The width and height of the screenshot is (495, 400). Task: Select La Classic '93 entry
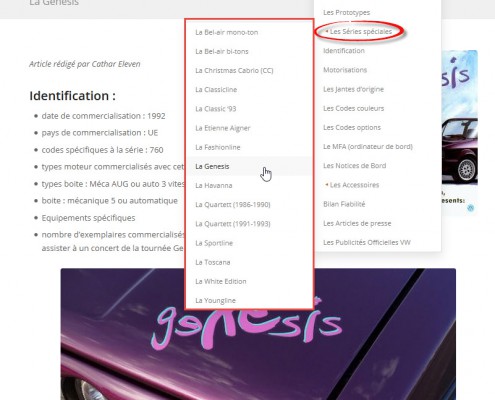click(x=216, y=109)
